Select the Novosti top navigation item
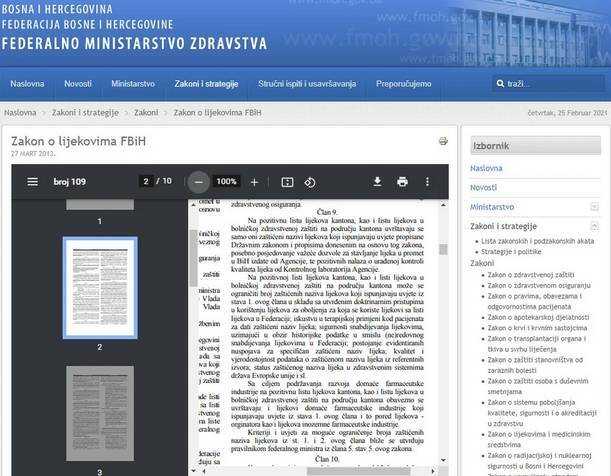 coord(78,84)
